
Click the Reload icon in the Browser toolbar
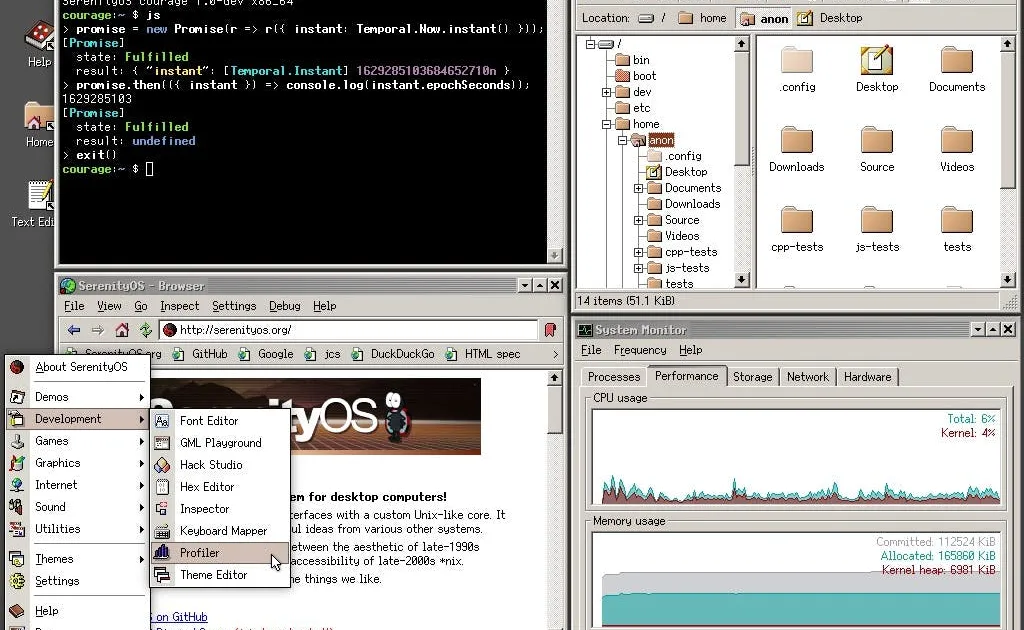coord(146,330)
